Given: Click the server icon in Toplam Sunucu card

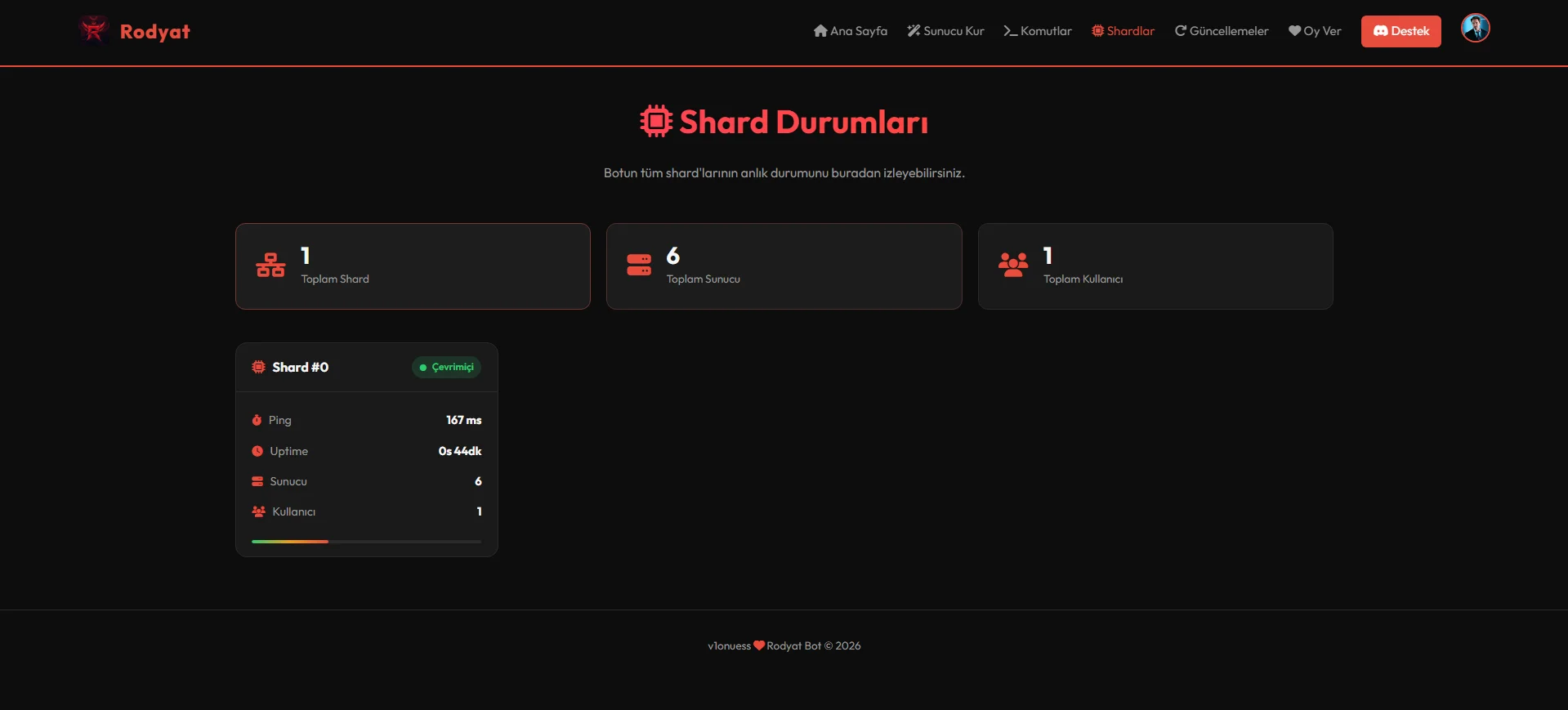Looking at the screenshot, I should 639,265.
